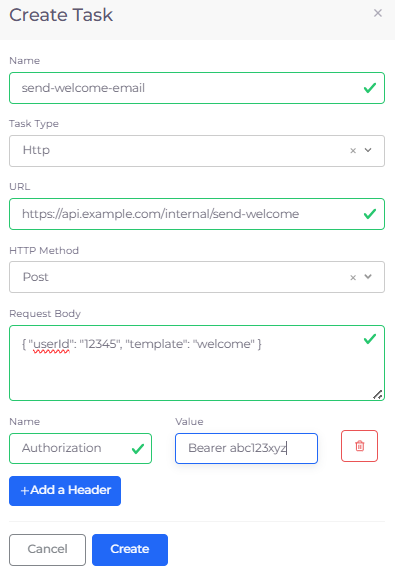Image resolution: width=395 pixels, height=584 pixels.
Task: Add a Header button
Action: tap(65, 491)
